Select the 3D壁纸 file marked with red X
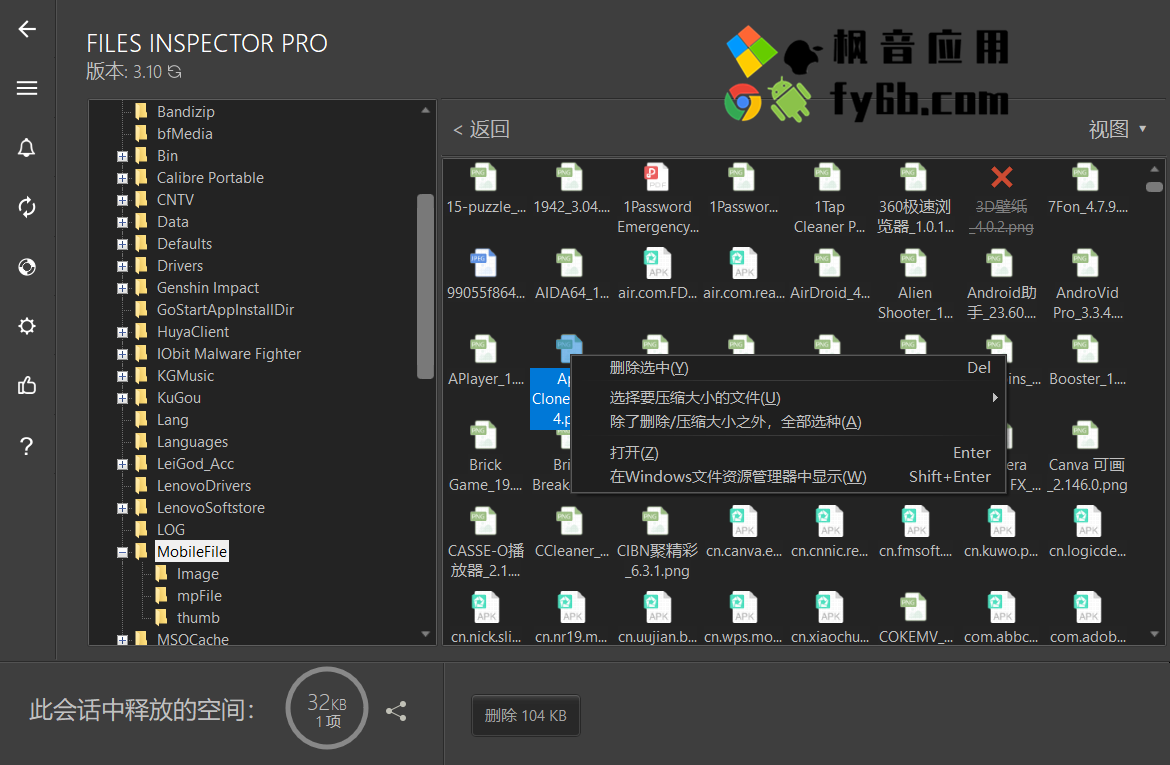Image resolution: width=1170 pixels, height=765 pixels. [1001, 178]
